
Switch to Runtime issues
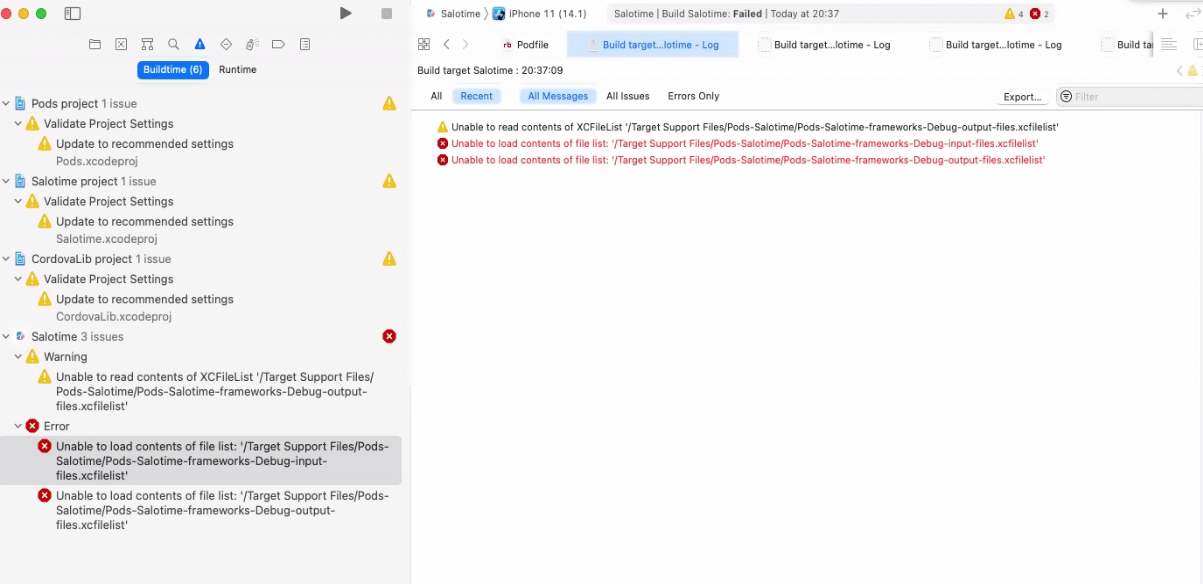(x=238, y=70)
